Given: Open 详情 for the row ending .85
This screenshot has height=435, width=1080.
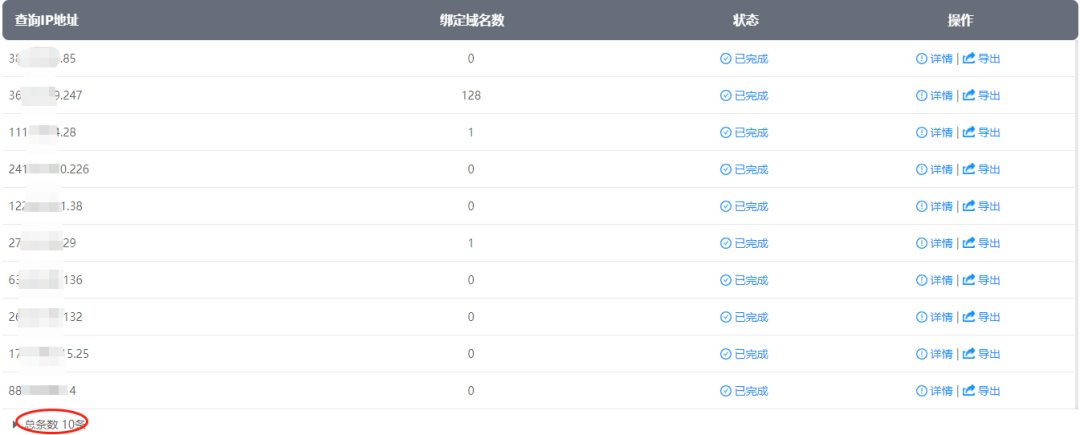Looking at the screenshot, I should click(942, 59).
